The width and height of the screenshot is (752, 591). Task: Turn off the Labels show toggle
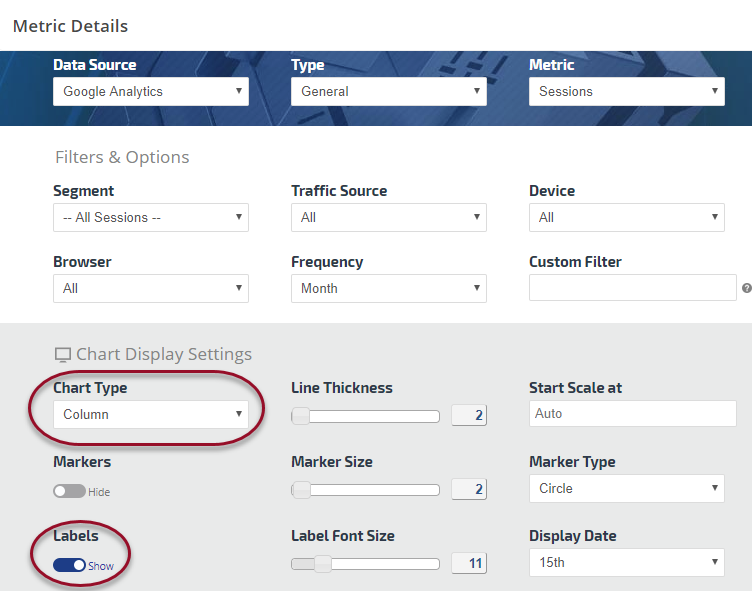(69, 565)
